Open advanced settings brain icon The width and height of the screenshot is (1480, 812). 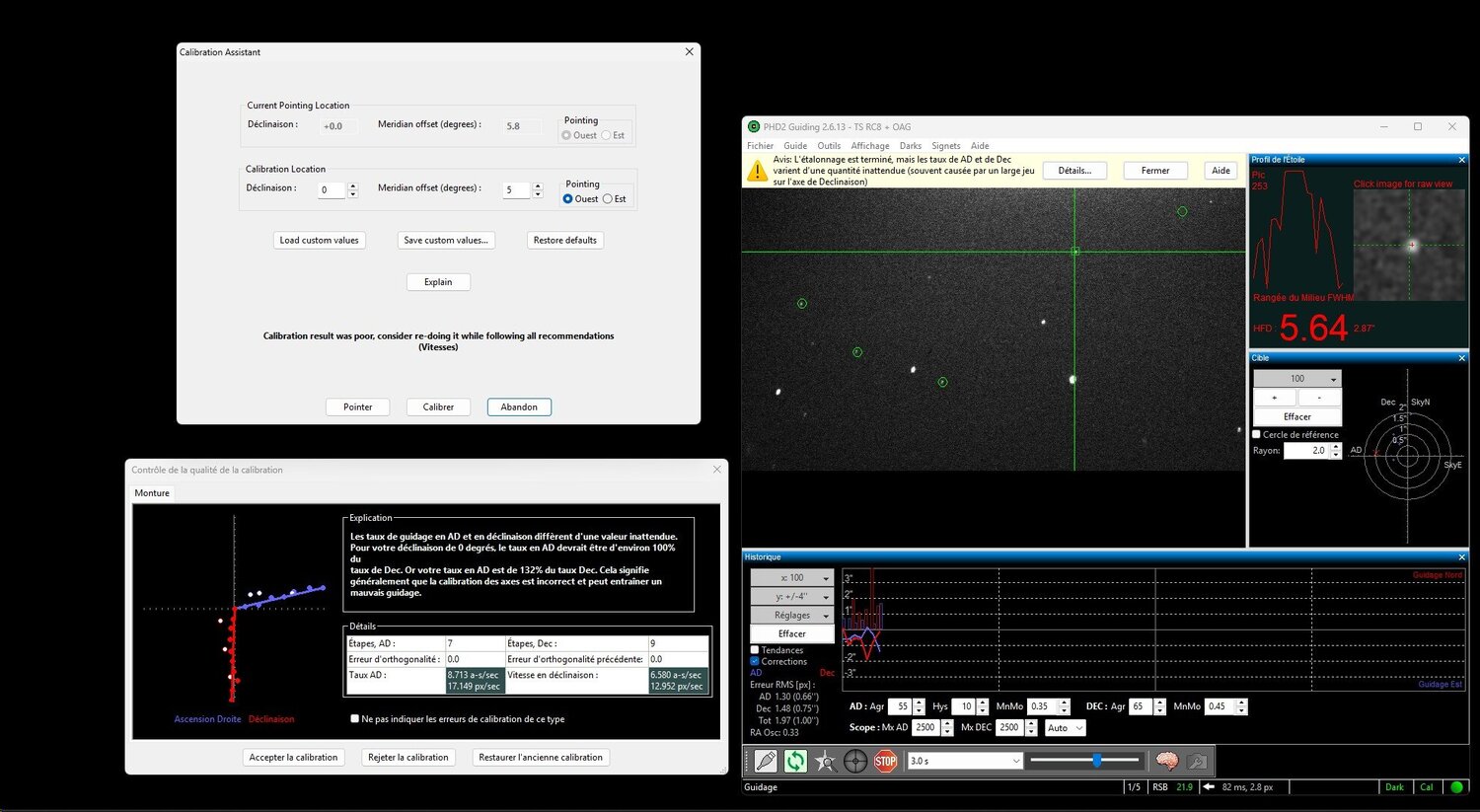click(1167, 761)
